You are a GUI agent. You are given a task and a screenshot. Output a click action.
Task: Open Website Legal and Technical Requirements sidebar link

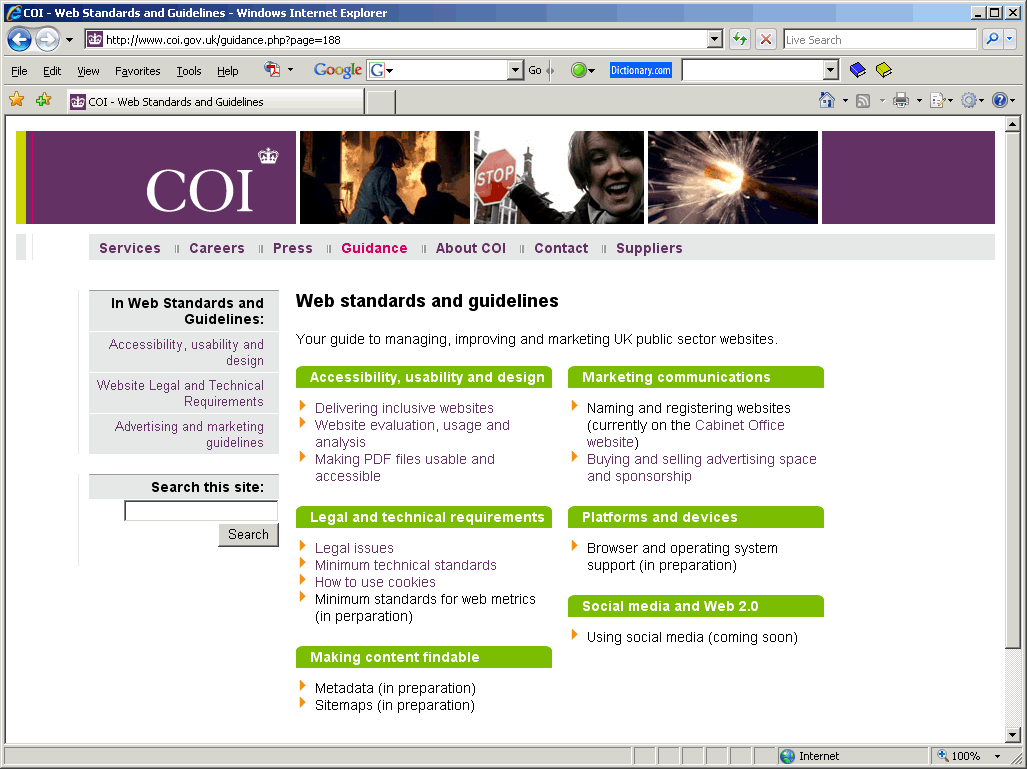180,393
